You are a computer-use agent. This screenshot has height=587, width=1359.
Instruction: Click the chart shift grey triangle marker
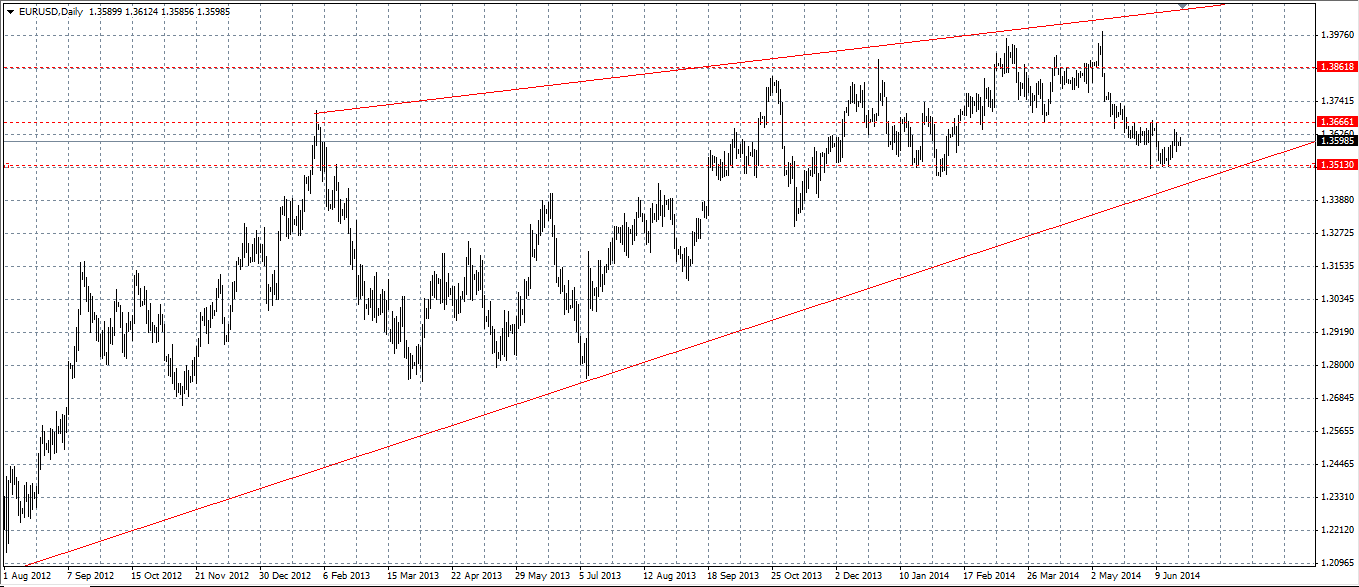pyautogui.click(x=1184, y=6)
